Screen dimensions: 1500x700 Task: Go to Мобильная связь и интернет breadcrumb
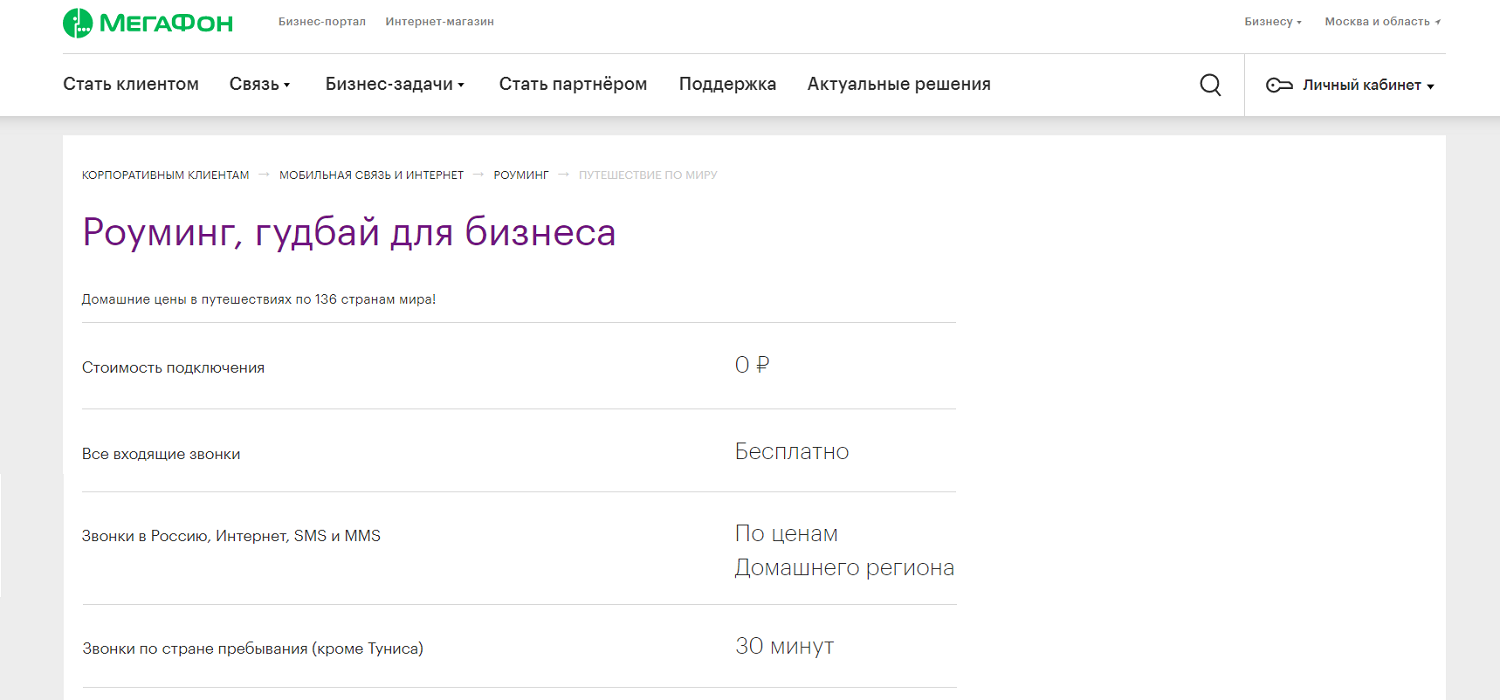tap(371, 175)
